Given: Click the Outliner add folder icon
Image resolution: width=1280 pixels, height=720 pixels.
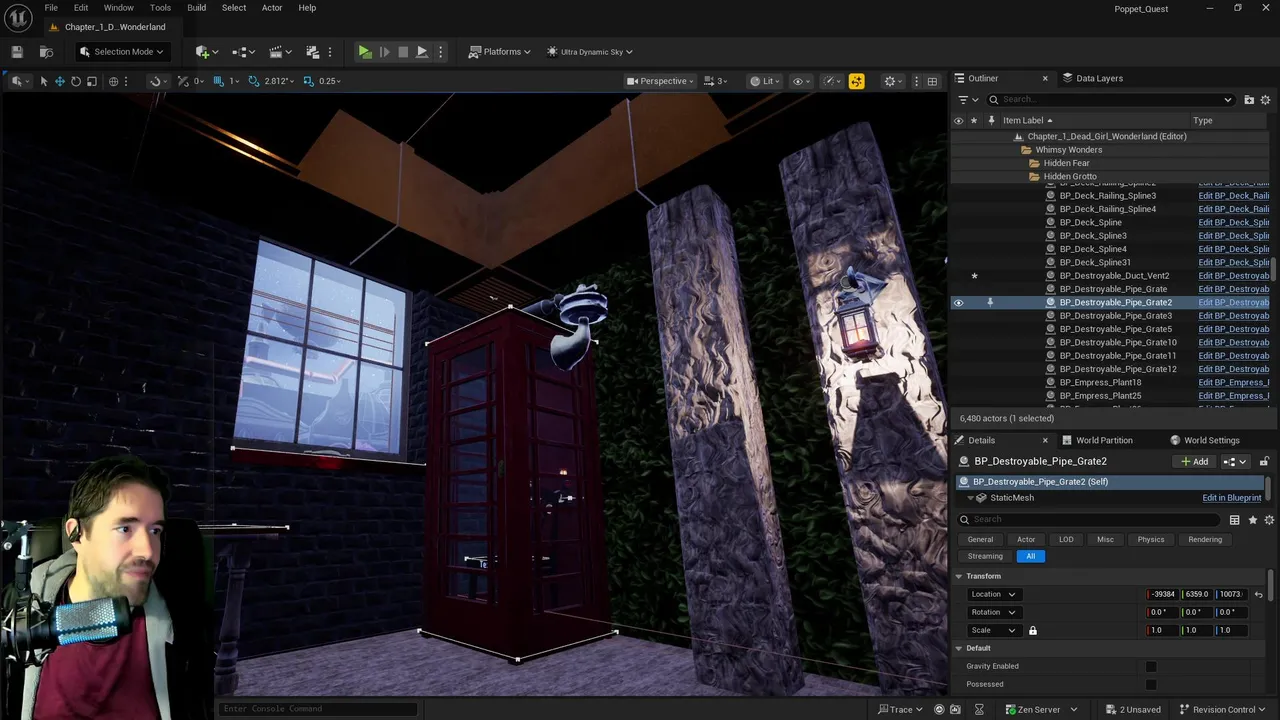Looking at the screenshot, I should pos(1249,100).
